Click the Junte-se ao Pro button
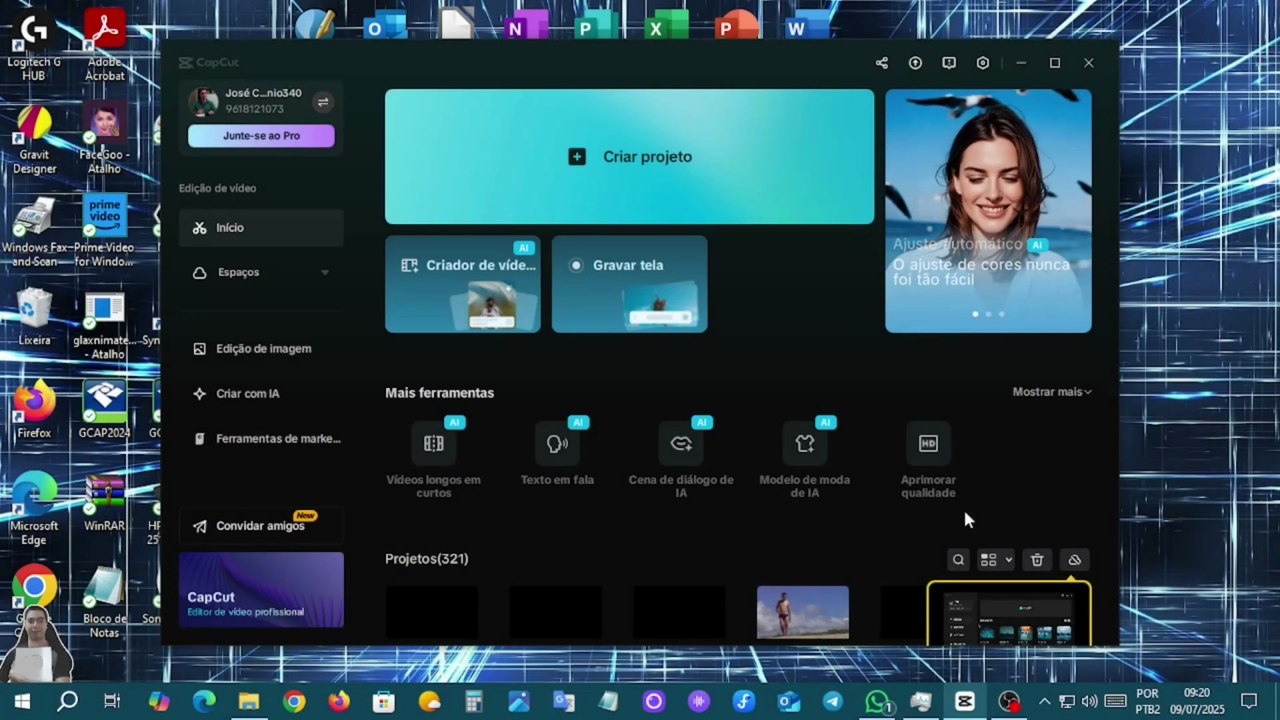 point(261,136)
